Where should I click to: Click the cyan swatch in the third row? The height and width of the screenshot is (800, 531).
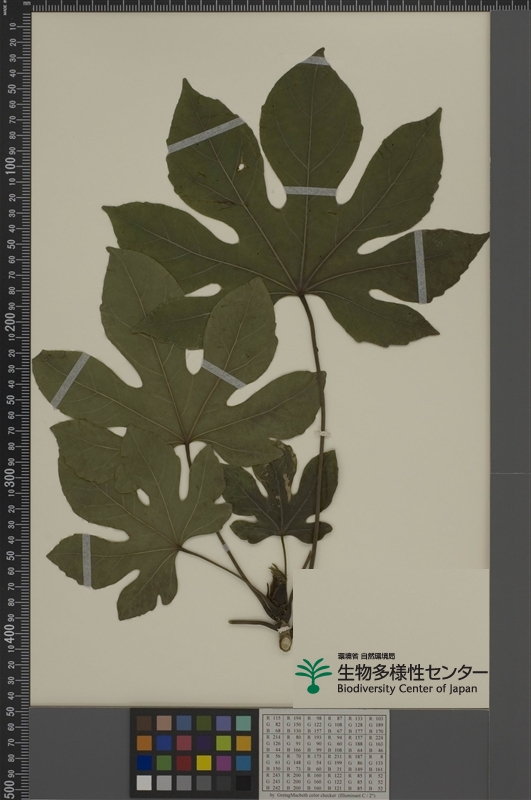click(243, 763)
